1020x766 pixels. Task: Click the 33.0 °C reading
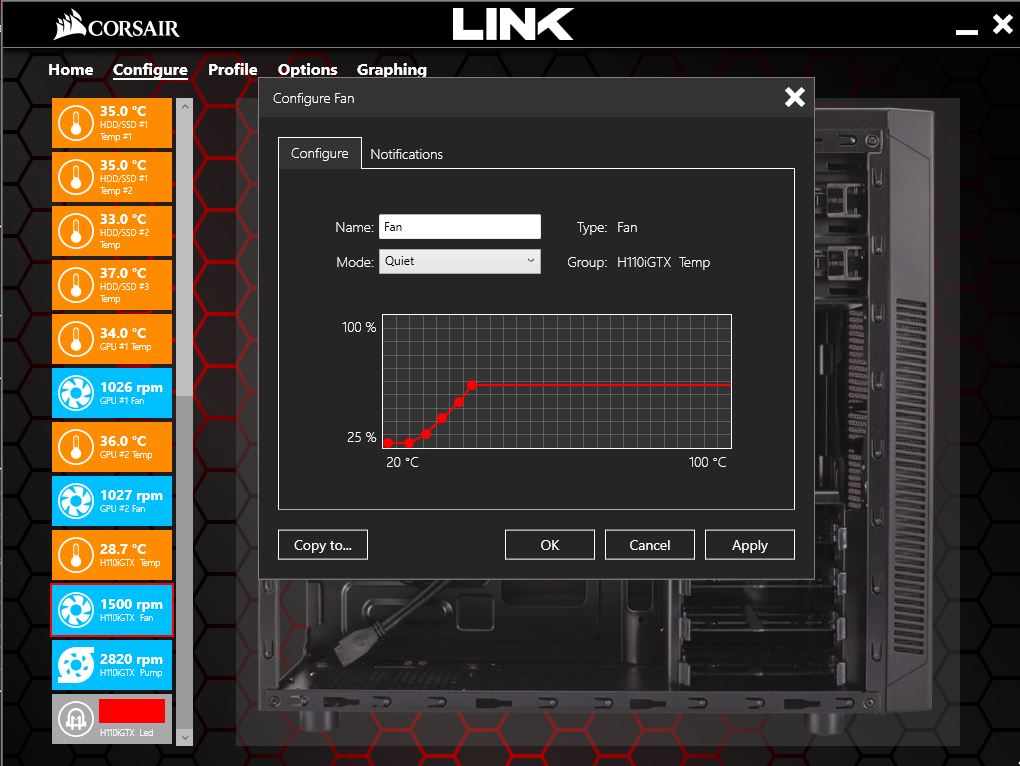(123, 219)
